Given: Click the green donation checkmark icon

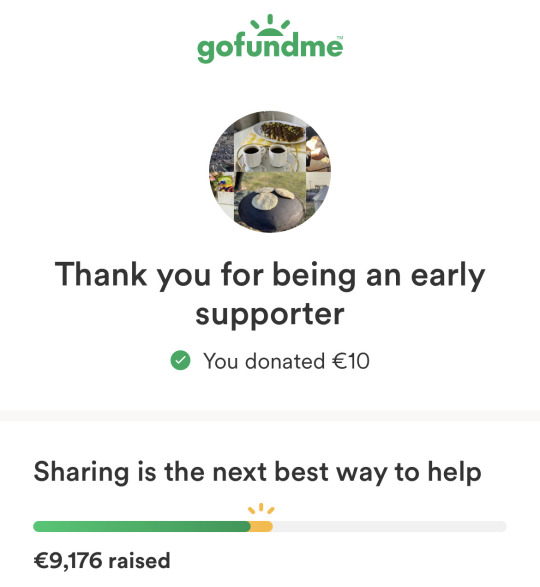Looking at the screenshot, I should click(180, 361).
